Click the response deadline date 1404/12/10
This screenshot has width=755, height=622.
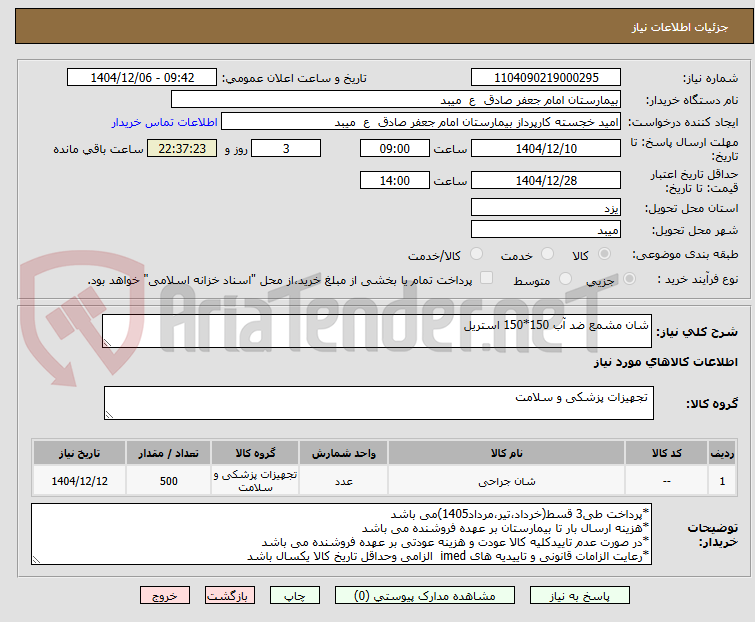(x=546, y=148)
